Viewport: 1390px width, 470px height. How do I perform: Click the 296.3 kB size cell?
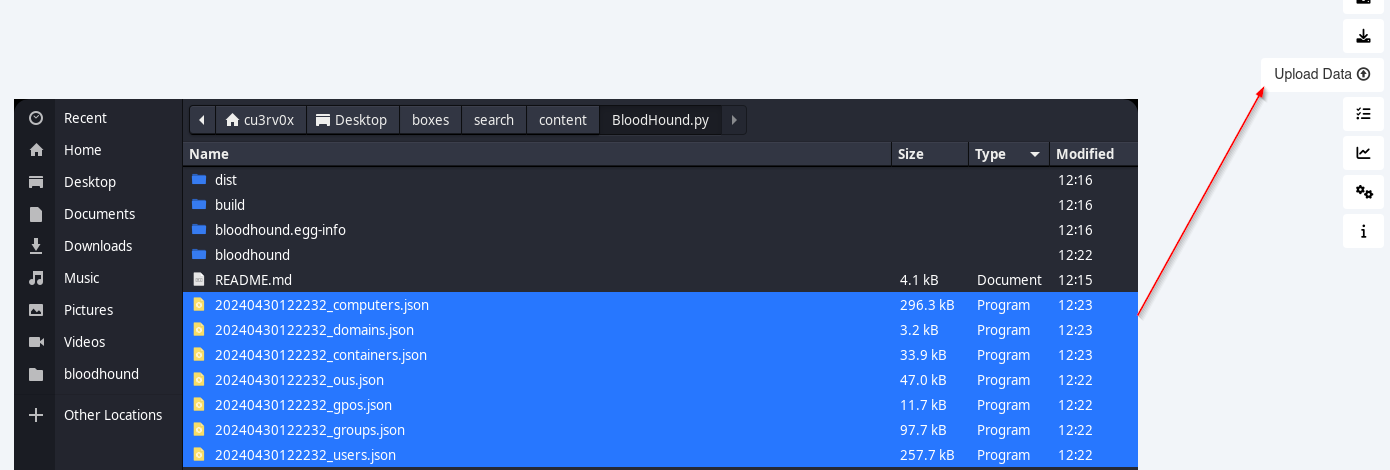(926, 305)
